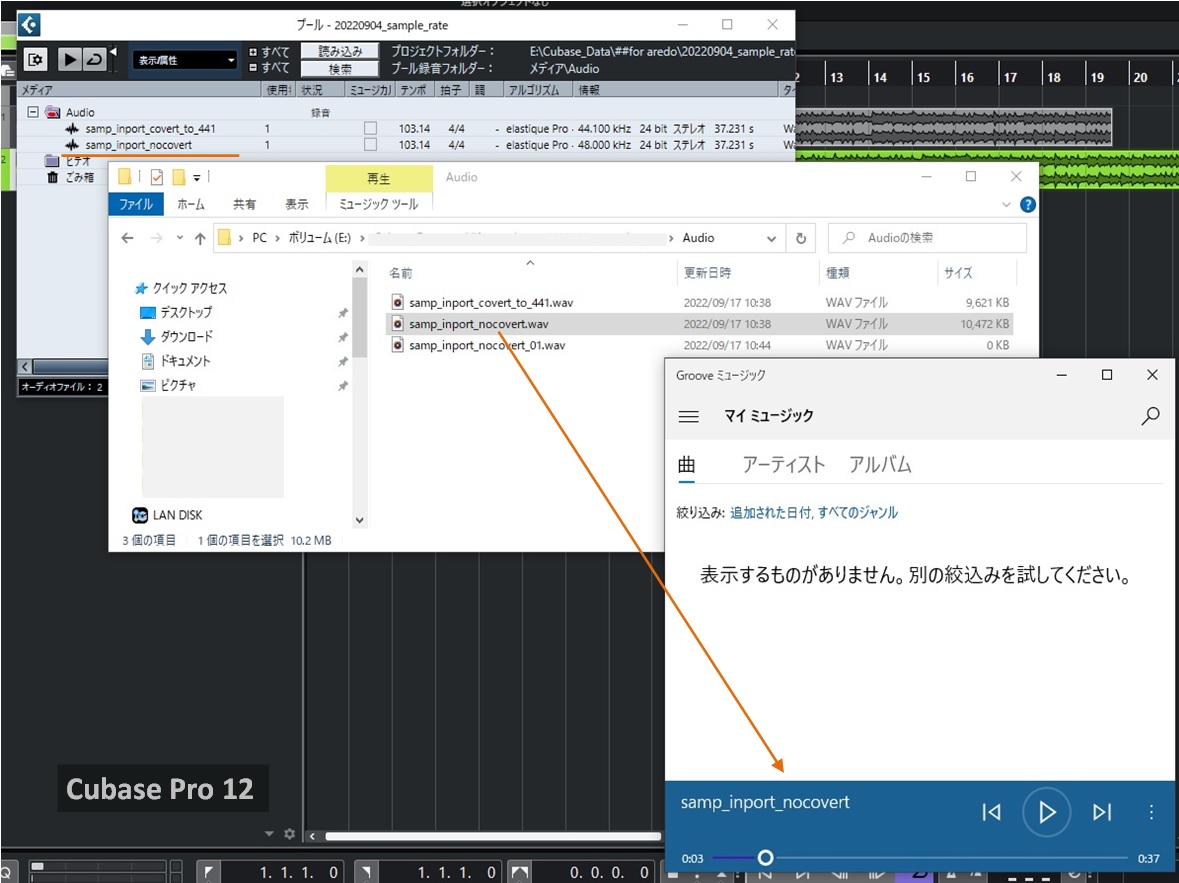Click the 読み込み import button
The image size is (1179, 883).
(340, 51)
